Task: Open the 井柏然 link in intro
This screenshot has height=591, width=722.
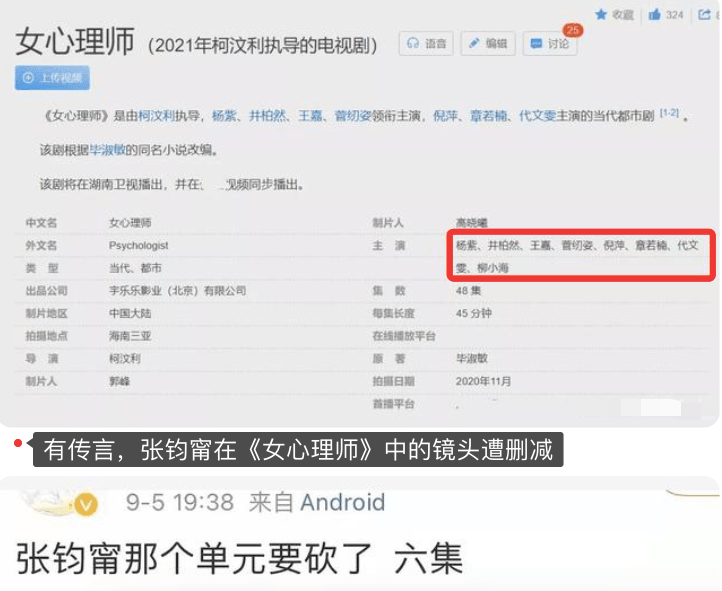Action: (267, 116)
